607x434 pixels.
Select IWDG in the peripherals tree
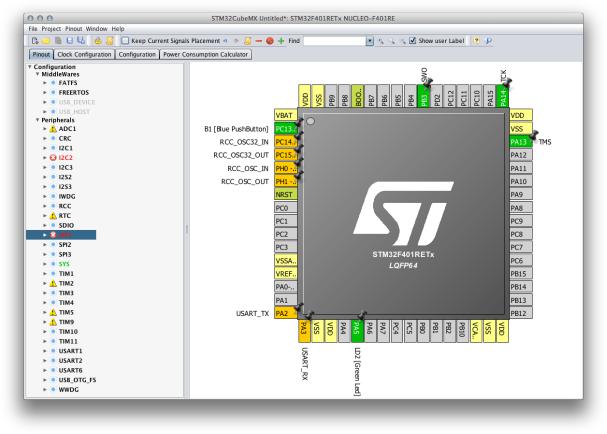tap(67, 196)
